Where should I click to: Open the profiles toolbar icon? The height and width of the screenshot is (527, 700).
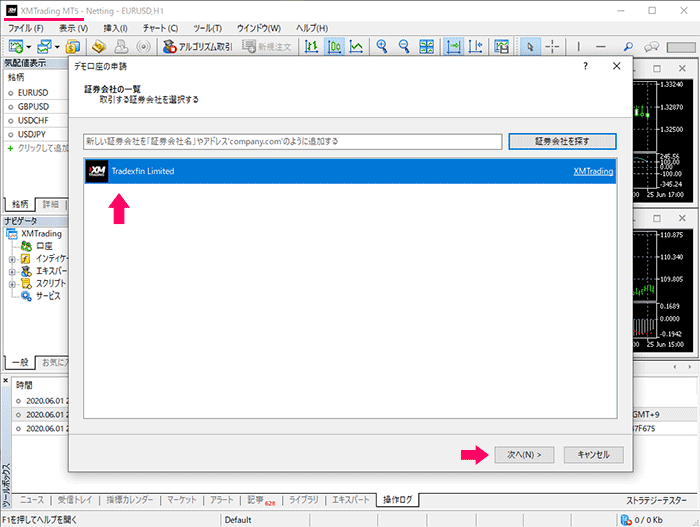click(44, 46)
